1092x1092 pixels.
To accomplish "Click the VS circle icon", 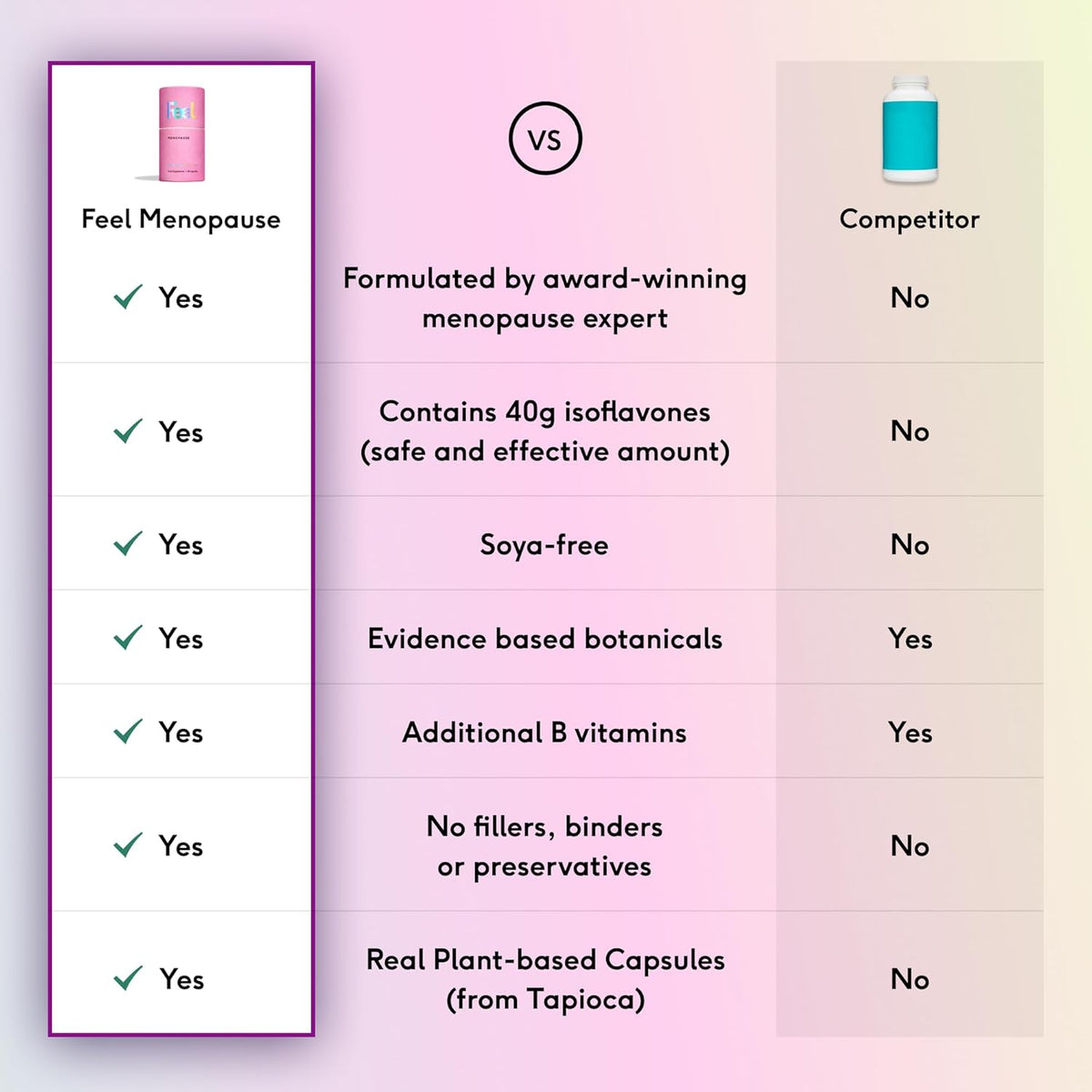I will point(545,138).
